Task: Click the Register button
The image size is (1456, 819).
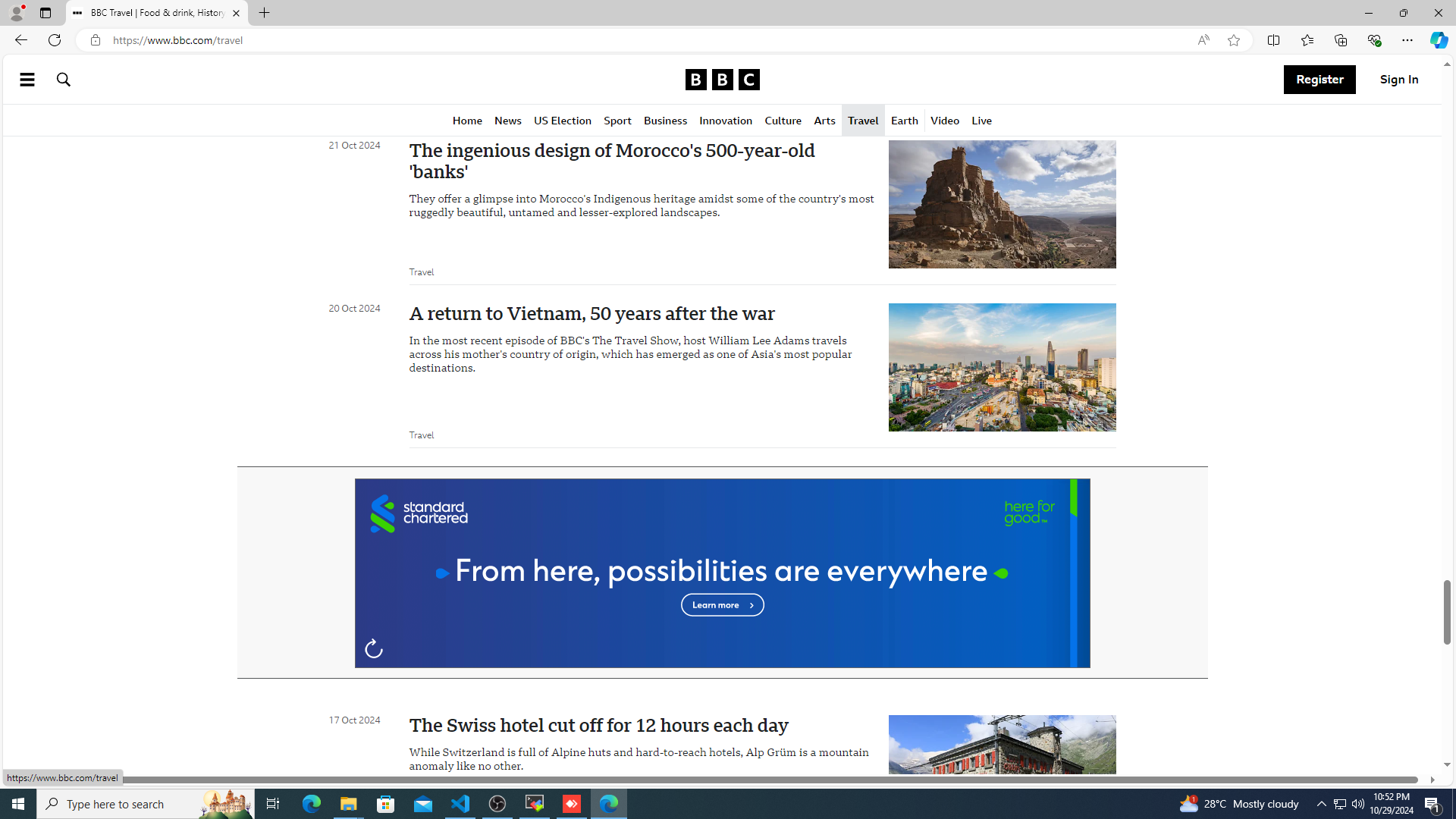Action: [x=1319, y=80]
